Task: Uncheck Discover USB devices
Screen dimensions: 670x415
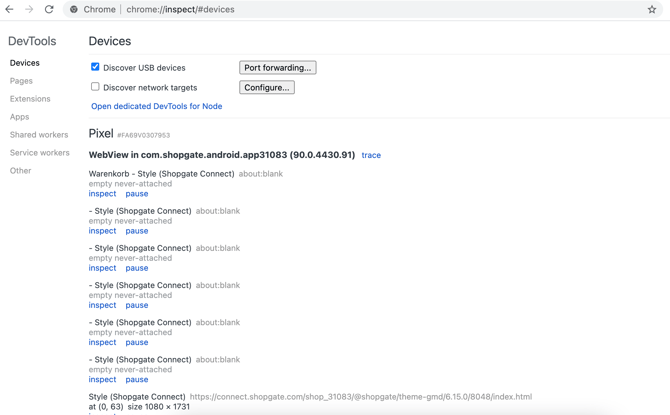Action: (x=95, y=67)
